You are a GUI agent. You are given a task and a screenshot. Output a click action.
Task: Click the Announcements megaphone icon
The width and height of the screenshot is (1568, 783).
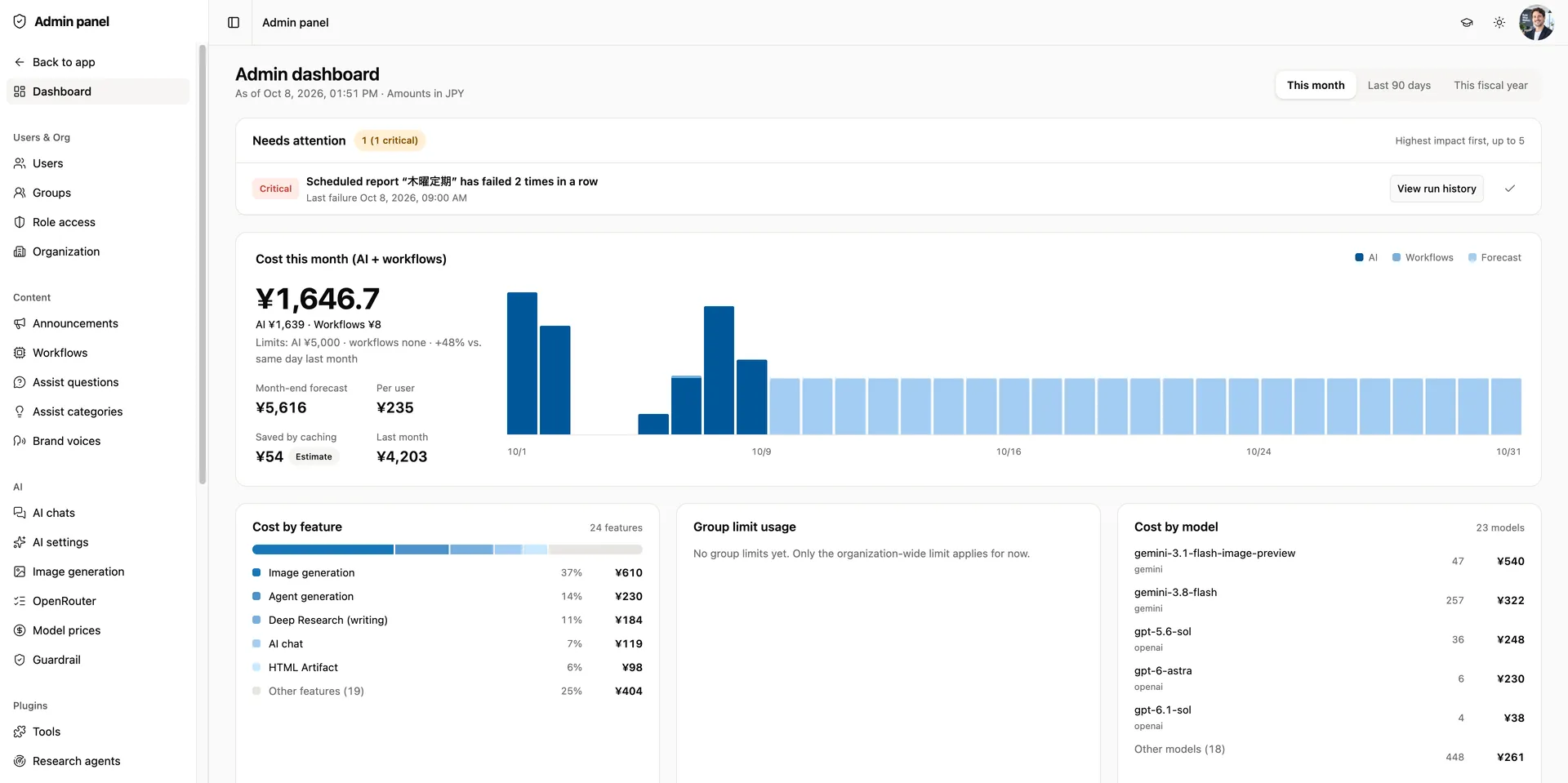point(20,323)
